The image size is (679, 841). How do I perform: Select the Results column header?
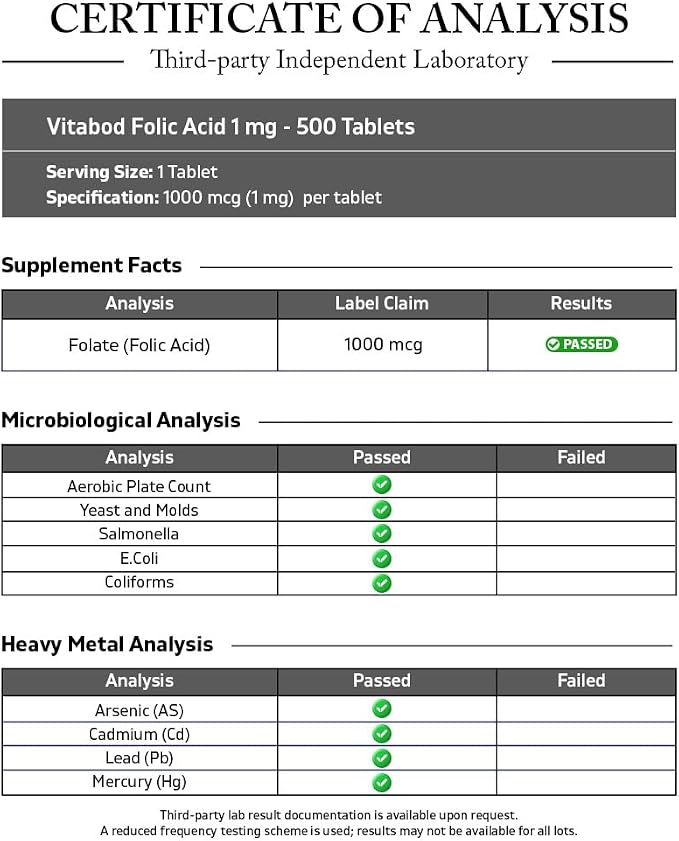582,304
